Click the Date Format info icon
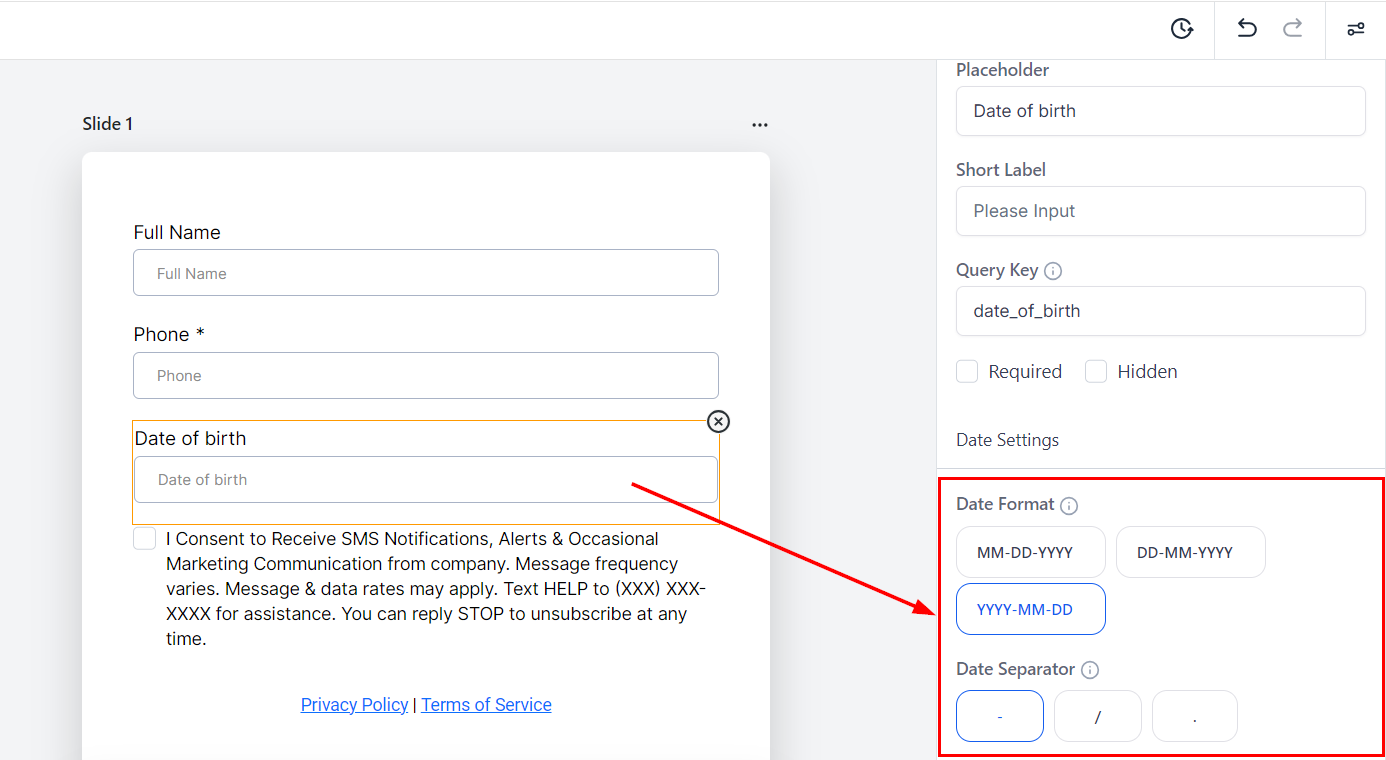The image size is (1386, 760). 1069,506
